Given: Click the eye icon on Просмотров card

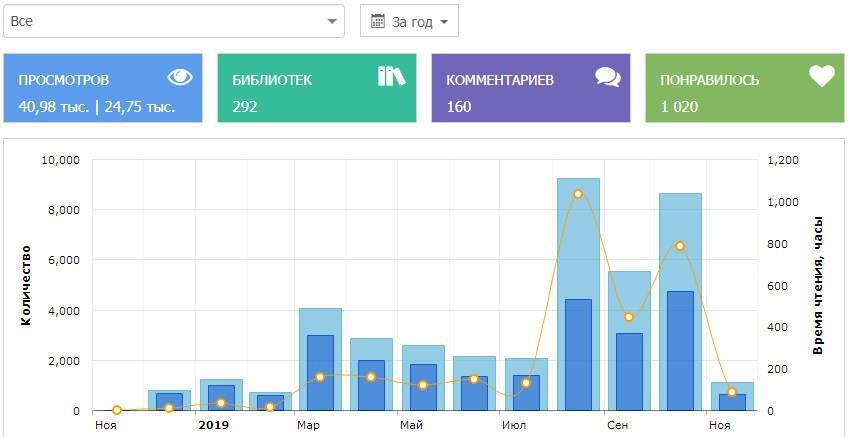Looking at the screenshot, I should click(180, 77).
